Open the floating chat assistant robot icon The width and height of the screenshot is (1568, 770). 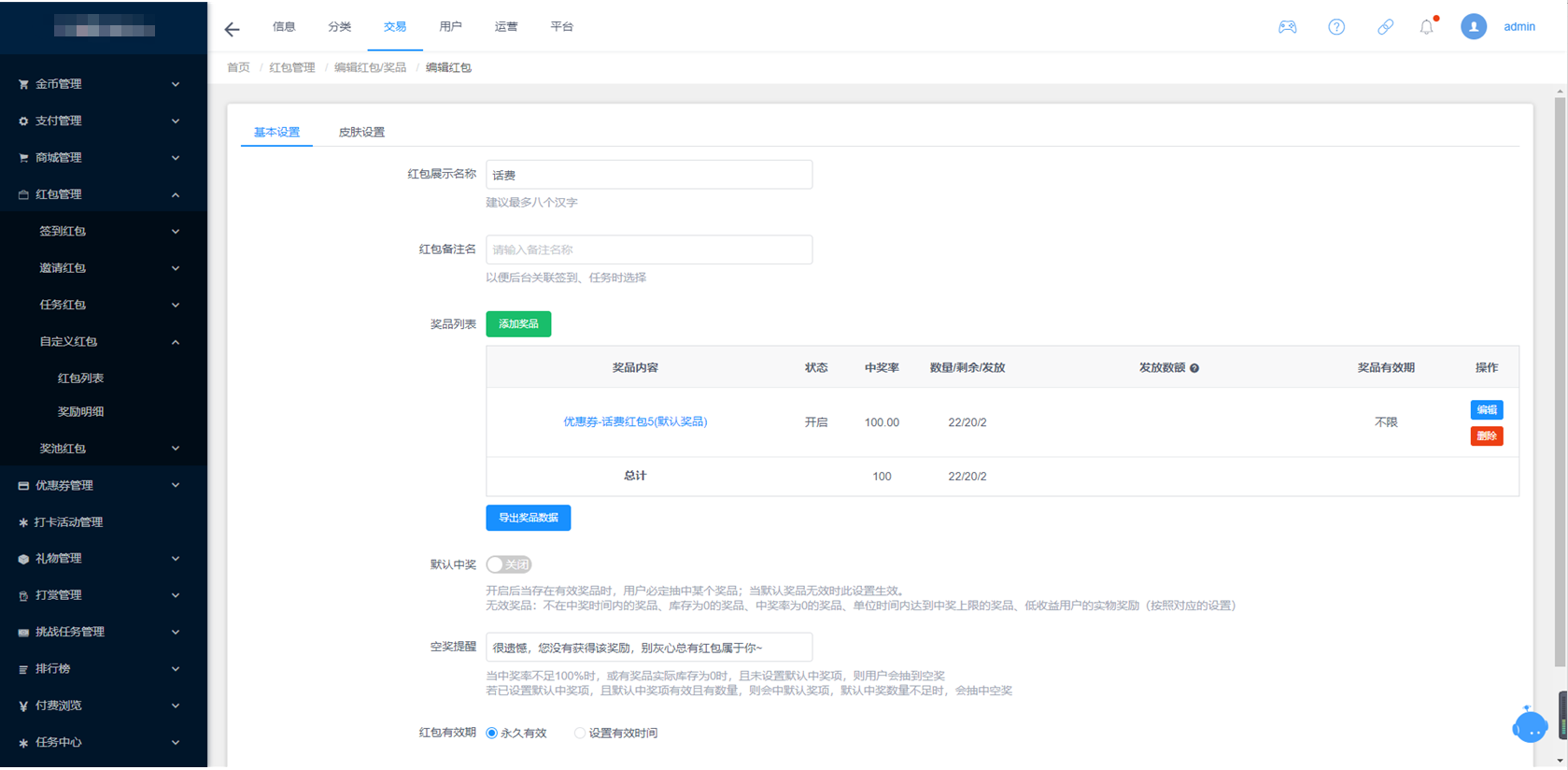(x=1530, y=724)
